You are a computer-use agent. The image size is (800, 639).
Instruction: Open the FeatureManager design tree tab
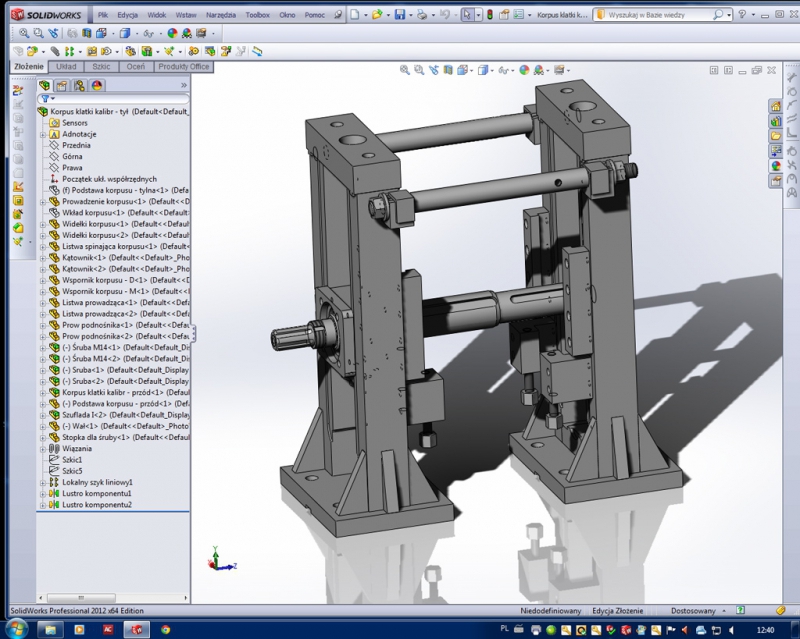click(x=45, y=86)
